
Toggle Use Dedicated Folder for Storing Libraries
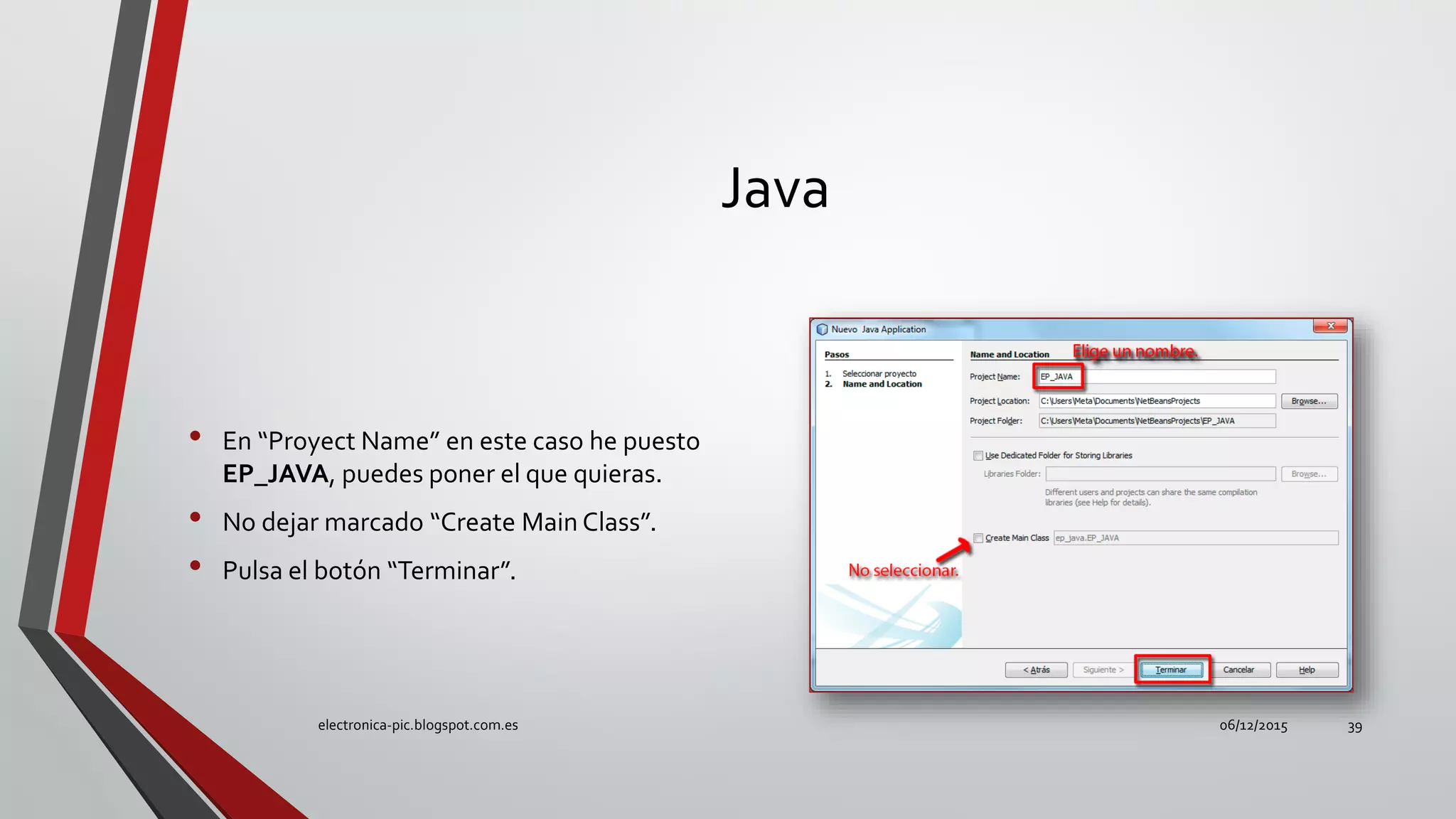point(978,456)
